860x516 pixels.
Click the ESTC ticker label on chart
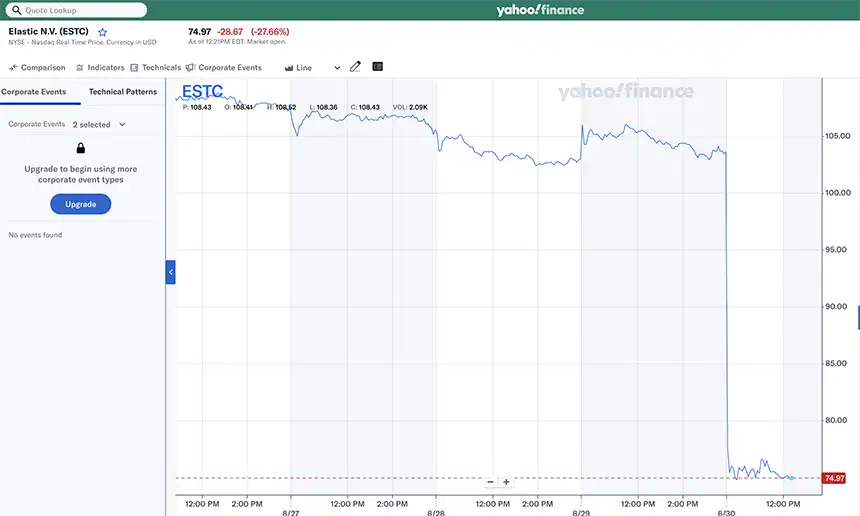[x=202, y=93]
